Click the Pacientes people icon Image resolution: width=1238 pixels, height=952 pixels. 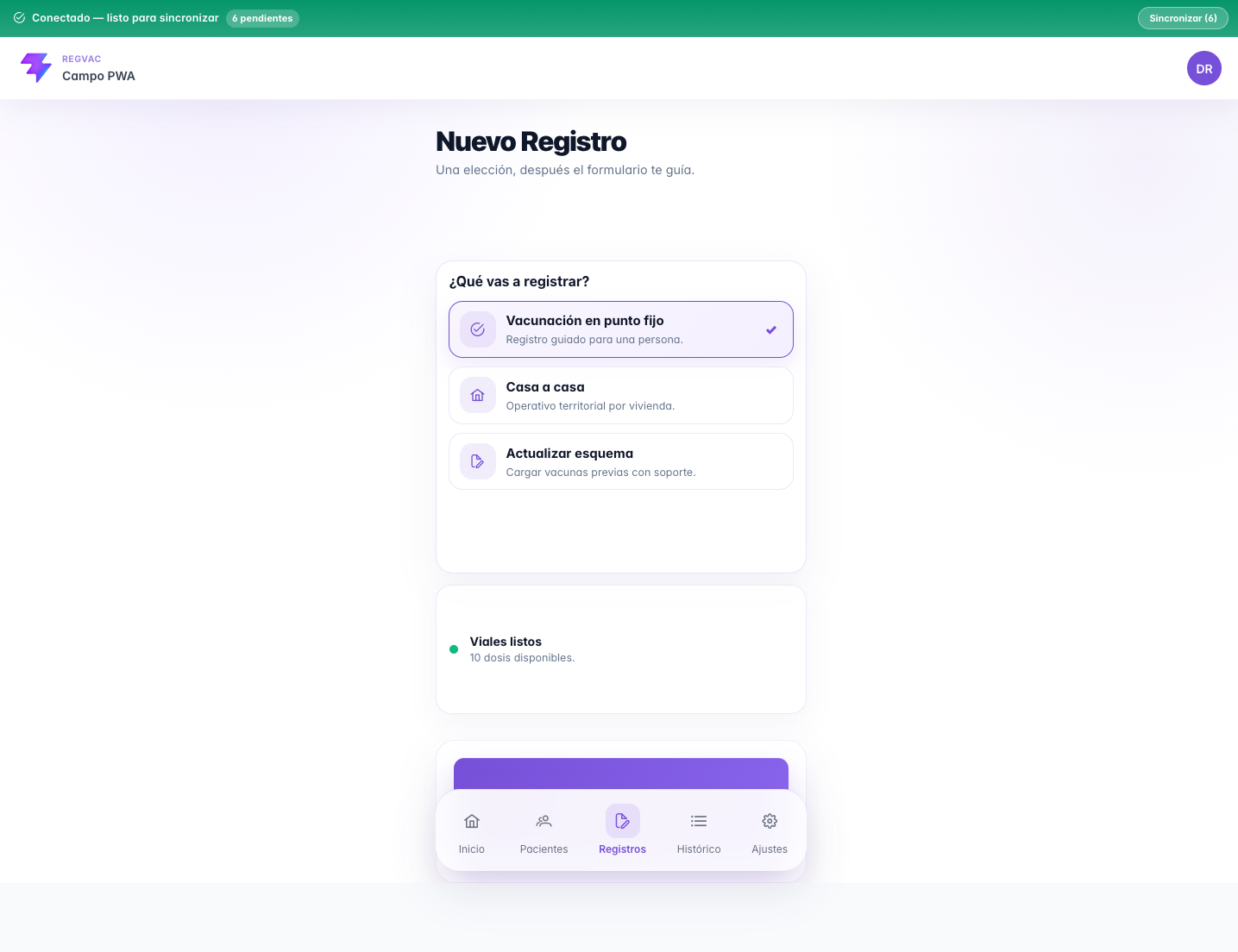544,821
